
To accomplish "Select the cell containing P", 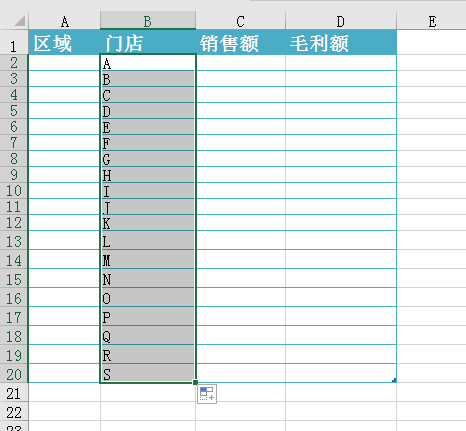I will pos(148,316).
